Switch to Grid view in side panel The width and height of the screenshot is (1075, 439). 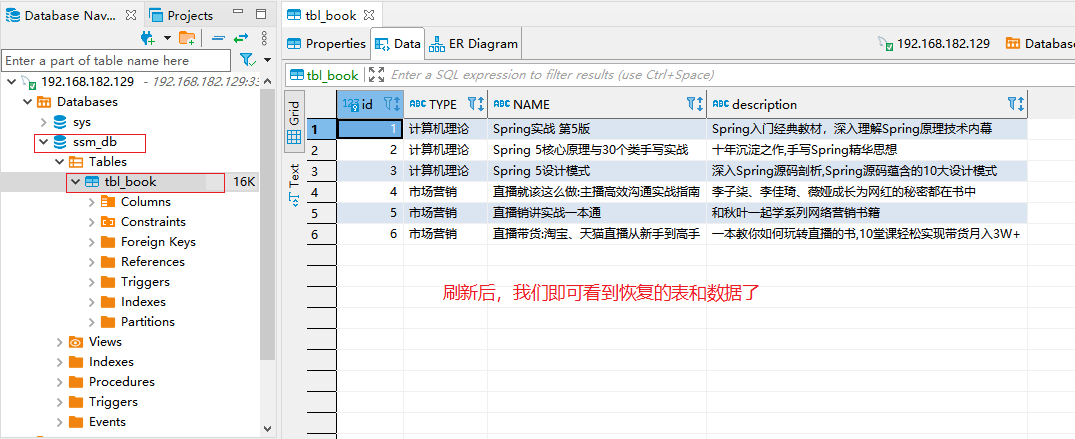[294, 125]
